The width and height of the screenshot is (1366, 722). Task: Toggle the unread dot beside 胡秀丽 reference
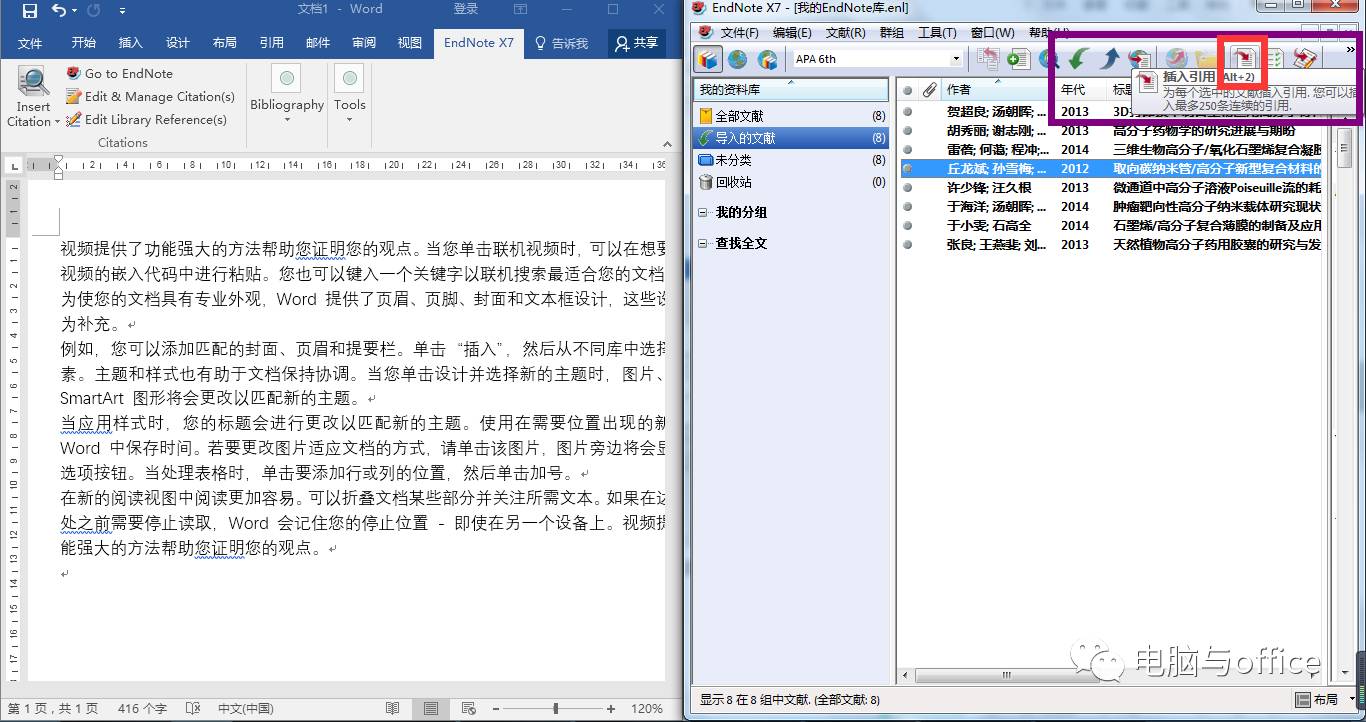pos(908,130)
